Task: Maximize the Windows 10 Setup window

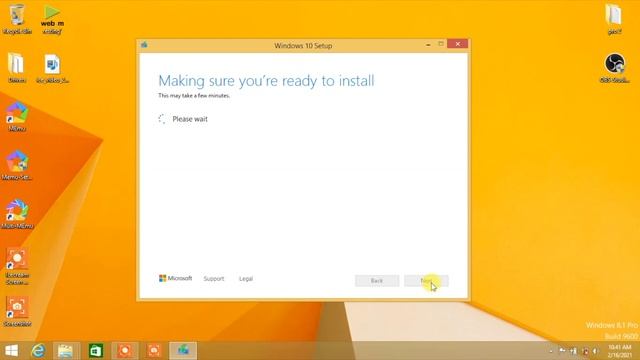Action: pos(441,44)
